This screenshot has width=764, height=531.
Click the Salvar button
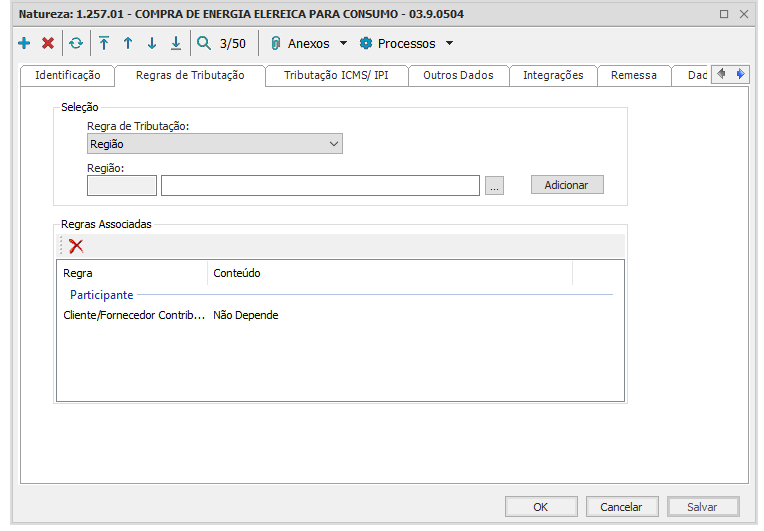click(x=702, y=507)
